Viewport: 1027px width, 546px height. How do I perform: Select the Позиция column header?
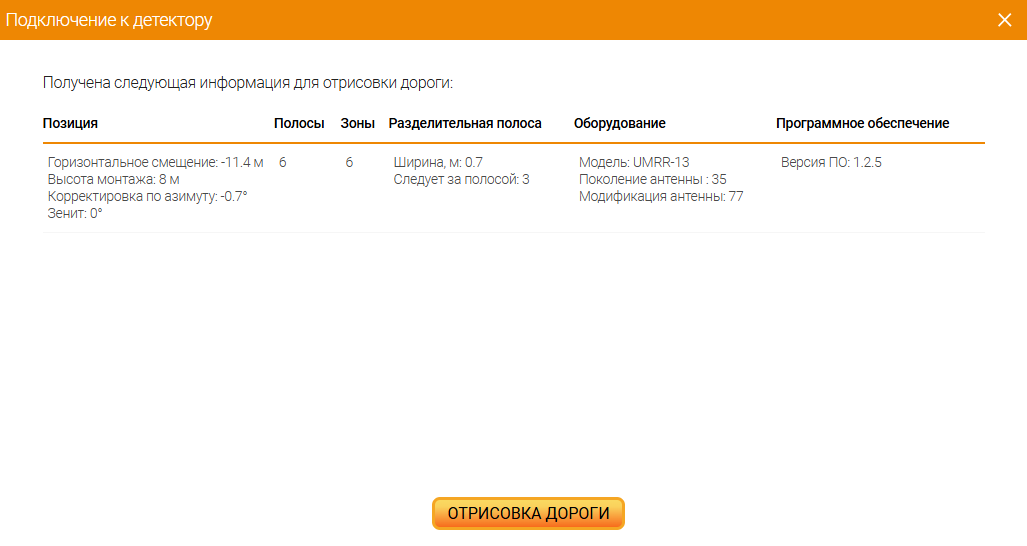[x=70, y=124]
